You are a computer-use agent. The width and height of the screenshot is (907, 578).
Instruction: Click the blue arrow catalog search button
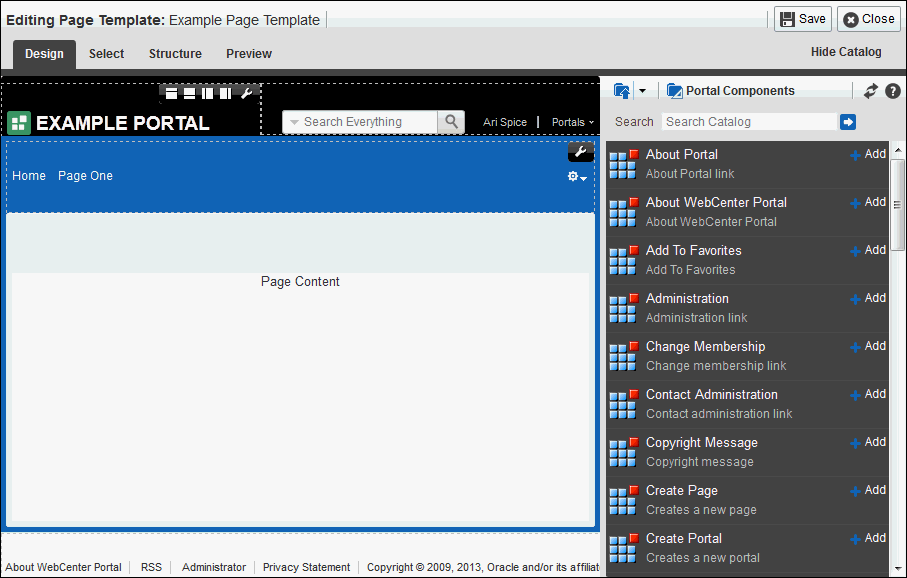847,122
